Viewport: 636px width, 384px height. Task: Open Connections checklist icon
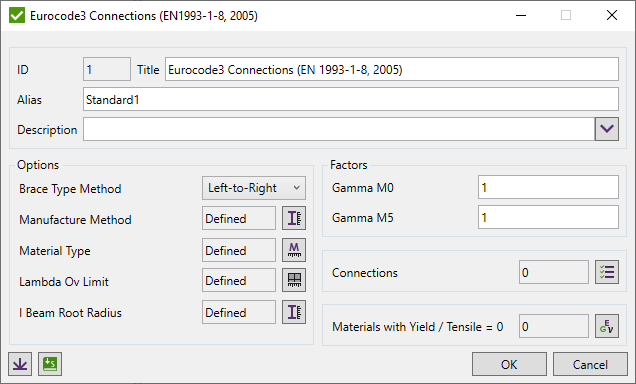click(x=607, y=272)
